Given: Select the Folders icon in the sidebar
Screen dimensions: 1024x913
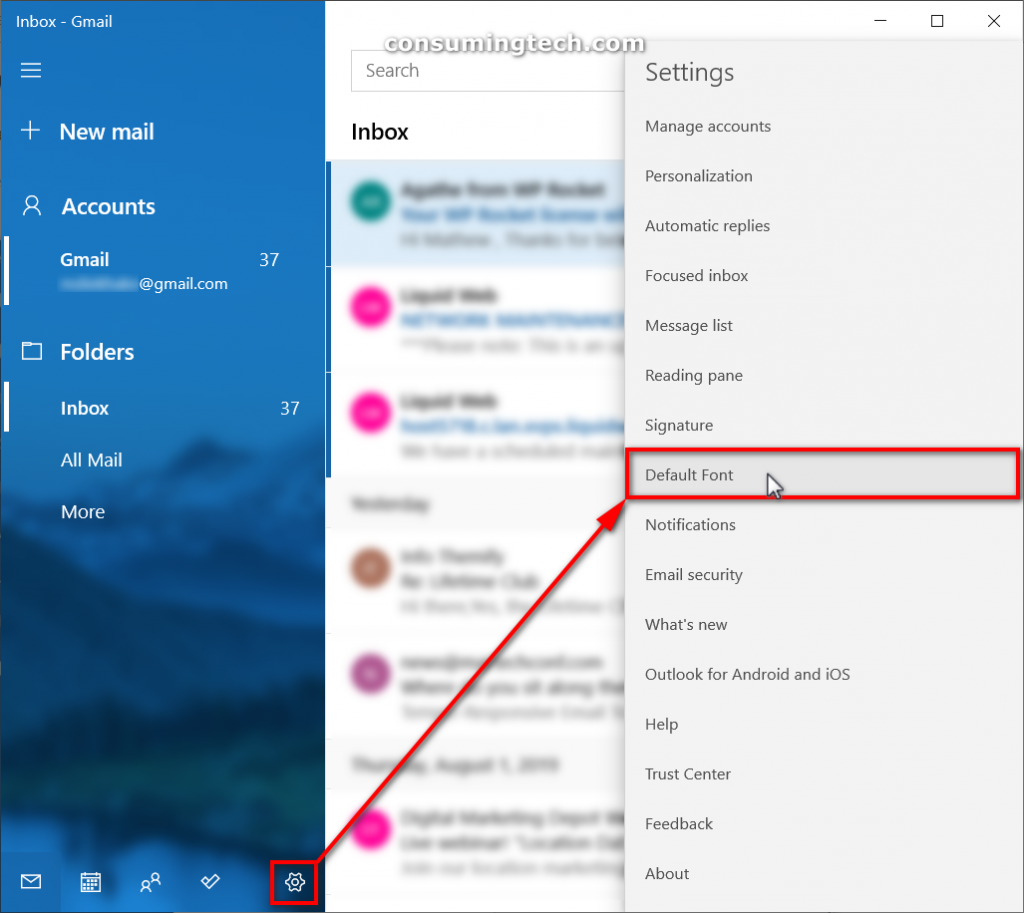Looking at the screenshot, I should click(30, 351).
